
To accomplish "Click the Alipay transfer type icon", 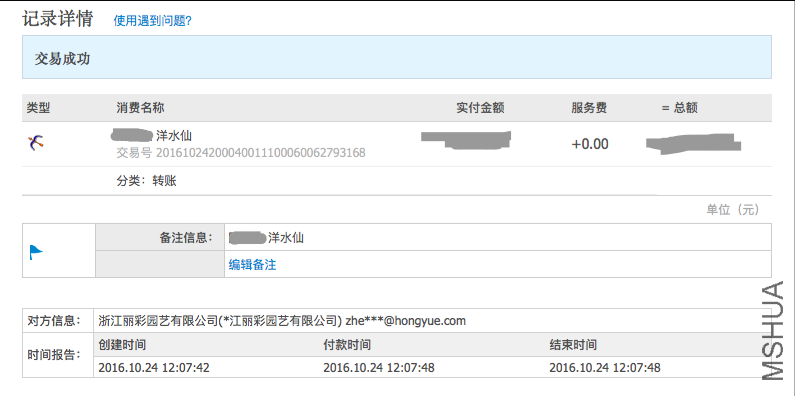I will pyautogui.click(x=35, y=143).
